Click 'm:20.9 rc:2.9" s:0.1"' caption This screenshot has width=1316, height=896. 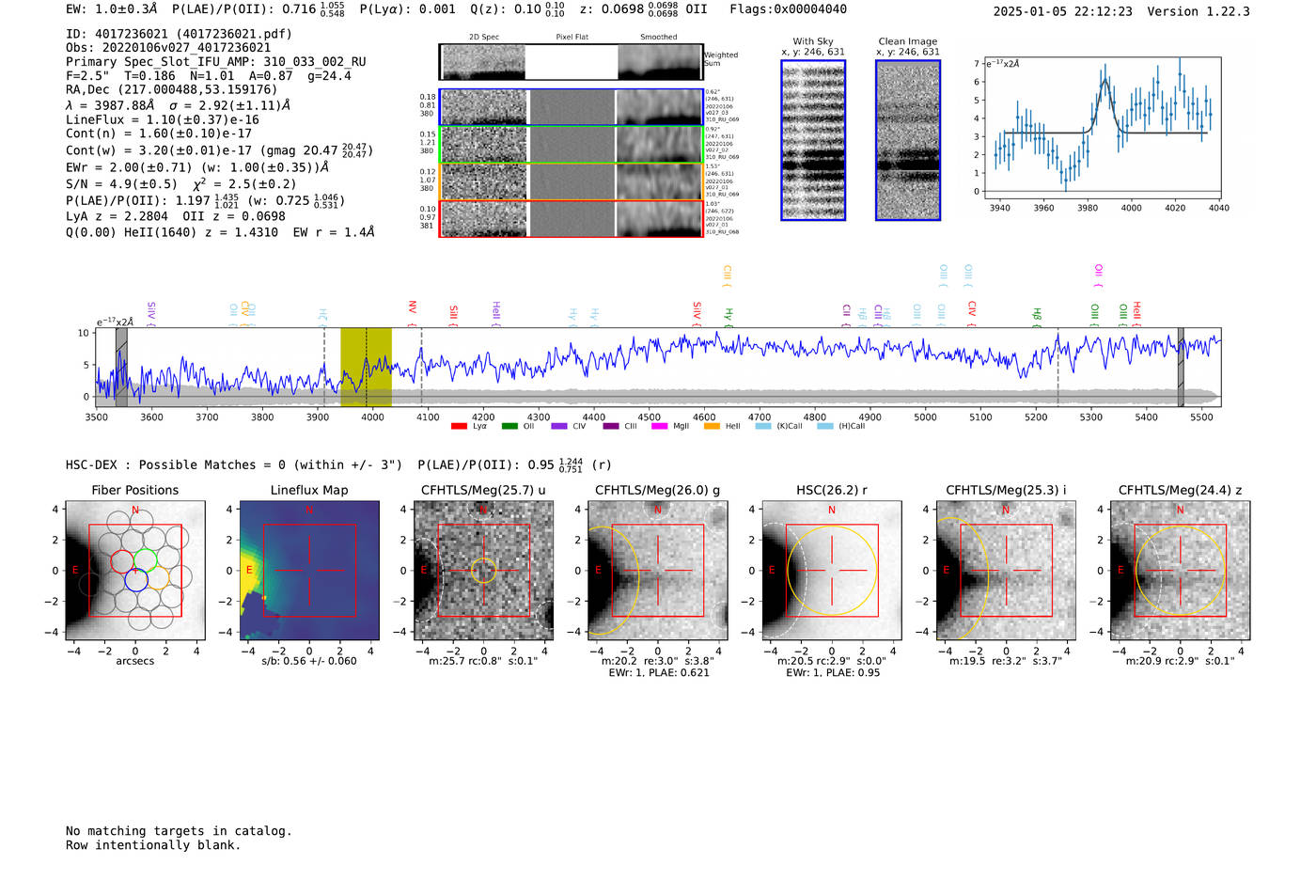click(1181, 661)
